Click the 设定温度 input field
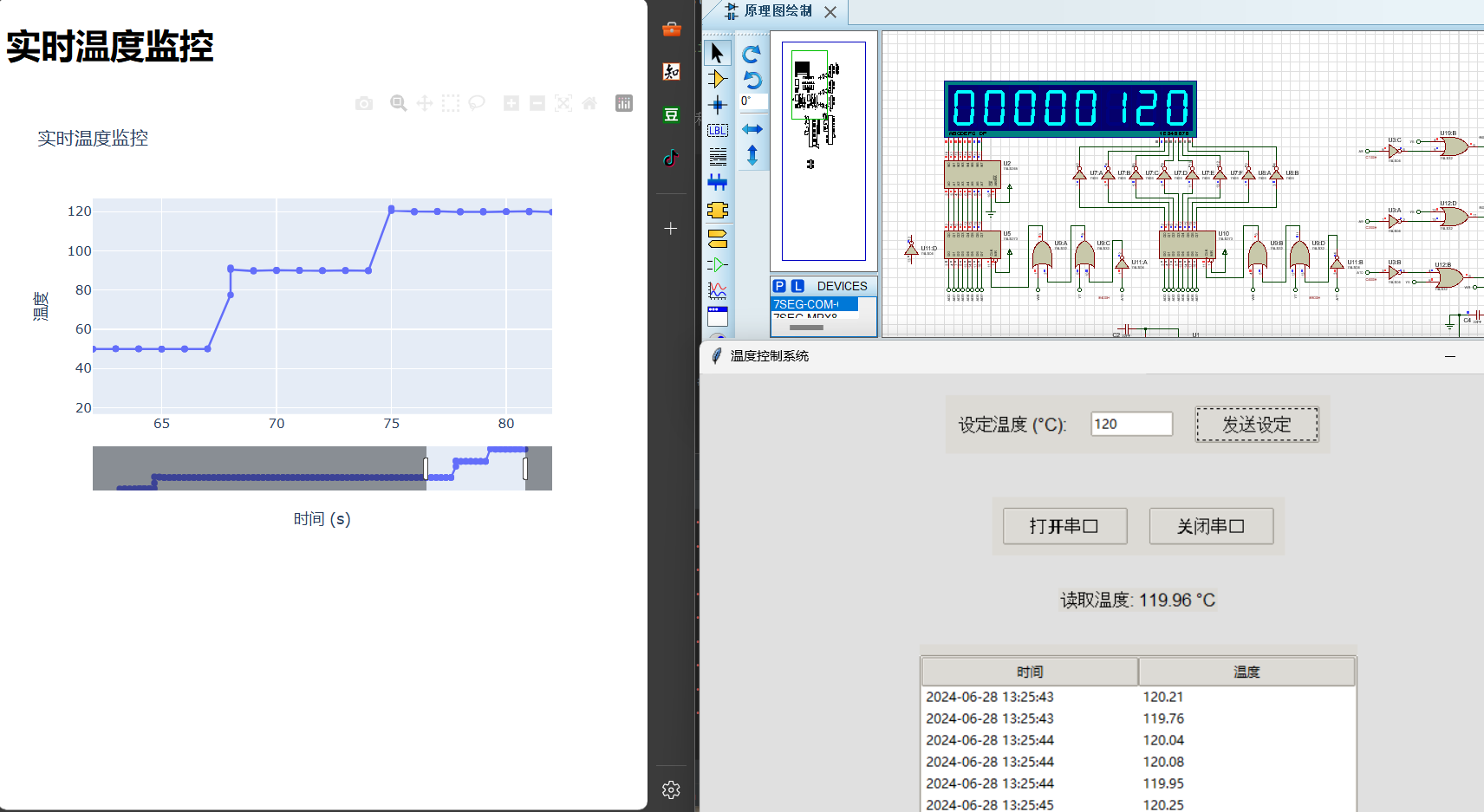 [1131, 424]
